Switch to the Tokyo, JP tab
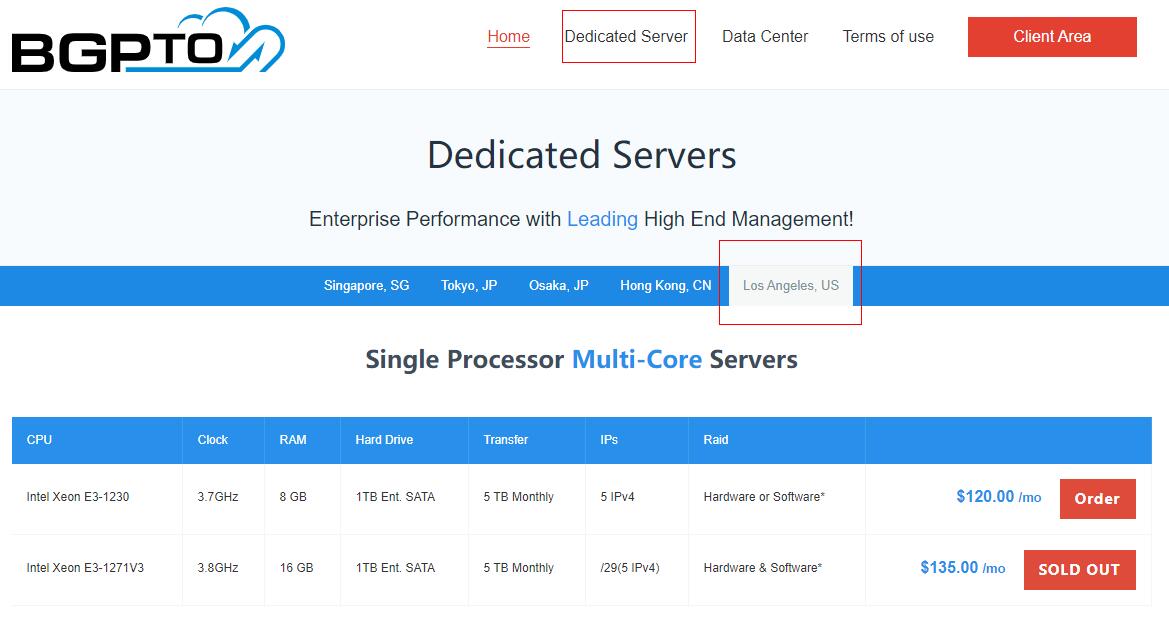Image resolution: width=1169 pixels, height=619 pixels. click(x=469, y=286)
